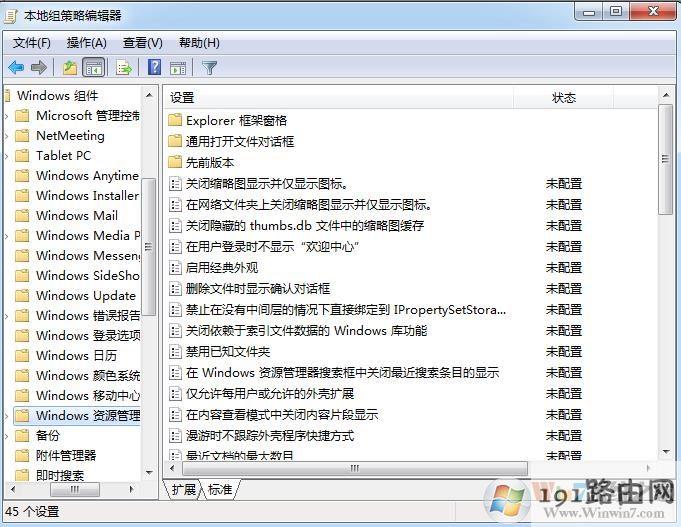
Task: Click the tree pane vertical scrollbar thumb
Action: (x=149, y=247)
